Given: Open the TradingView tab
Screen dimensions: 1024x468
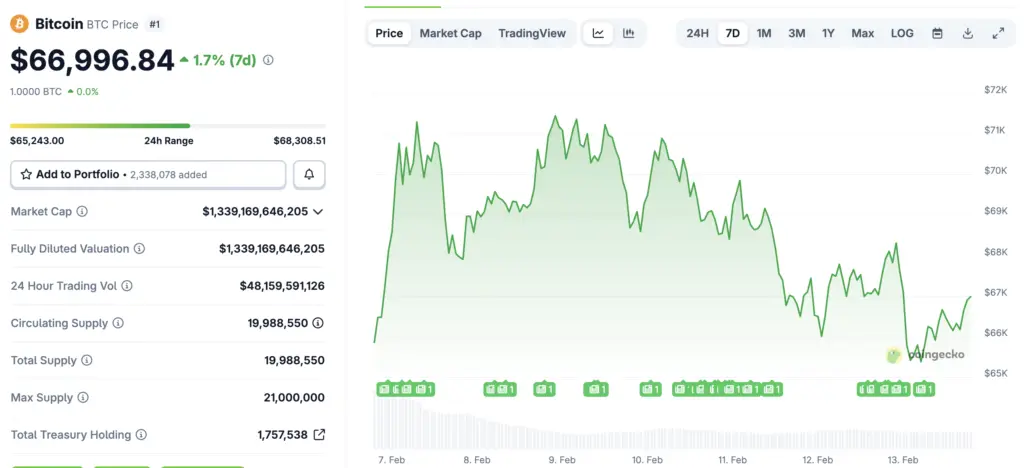Looking at the screenshot, I should click(x=532, y=33).
